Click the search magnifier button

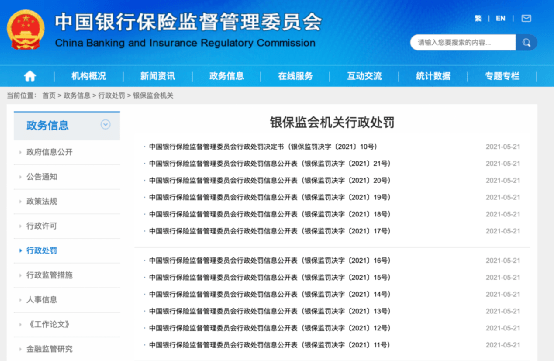[526, 42]
